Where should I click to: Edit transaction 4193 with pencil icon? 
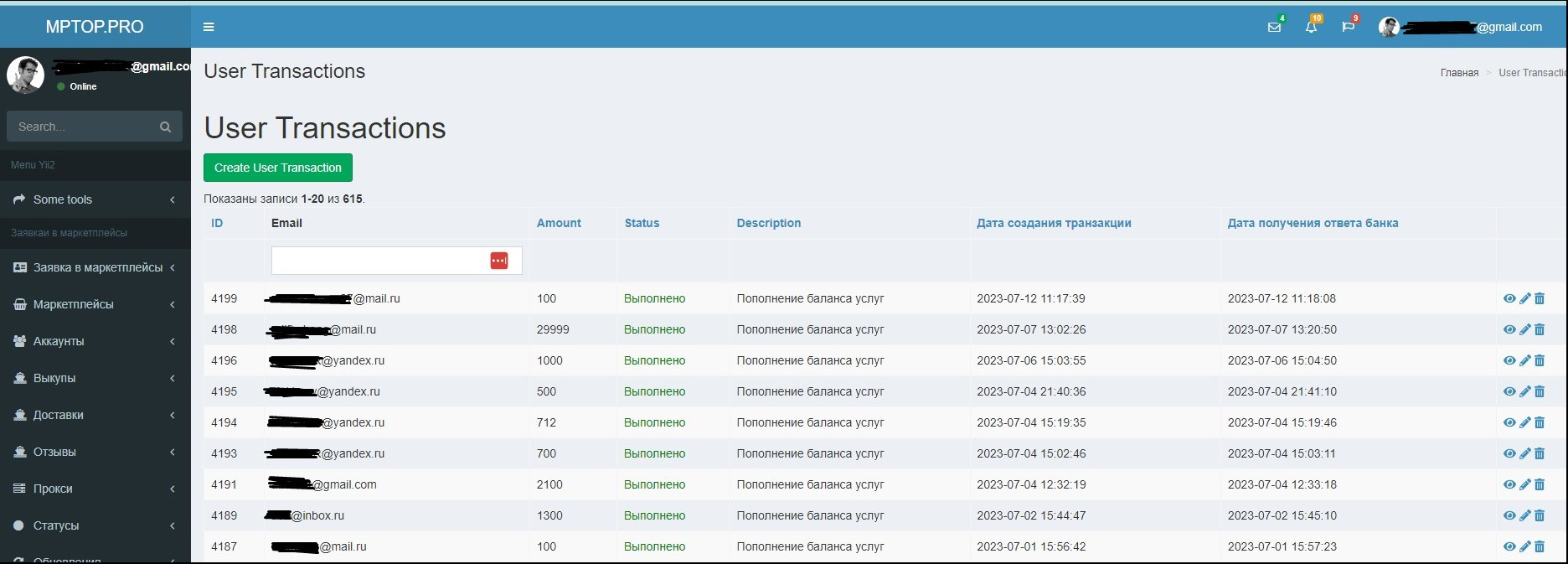pos(1525,453)
